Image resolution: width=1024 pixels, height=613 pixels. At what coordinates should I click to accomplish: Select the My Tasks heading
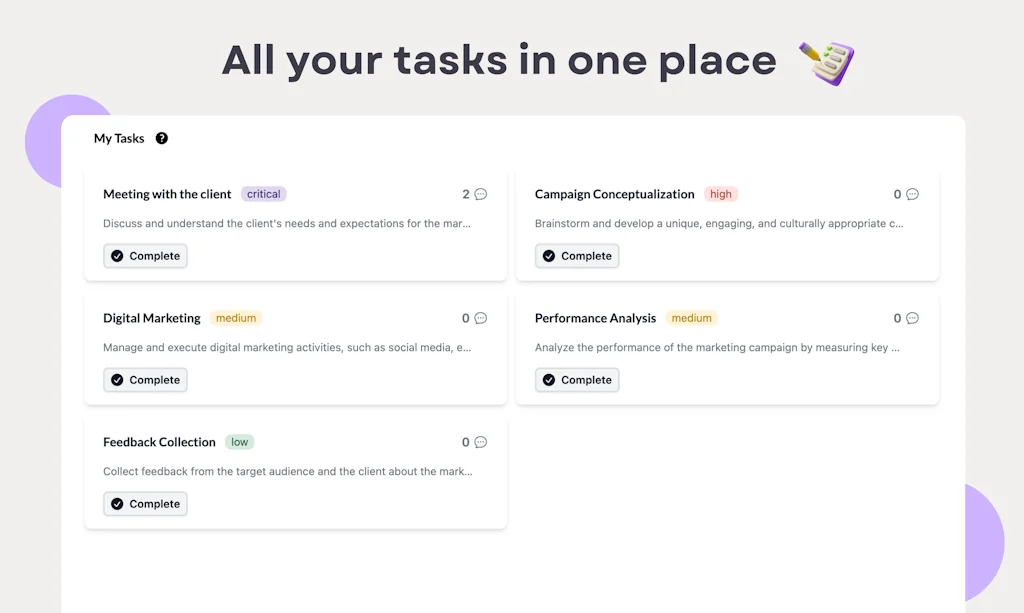pyautogui.click(x=119, y=139)
